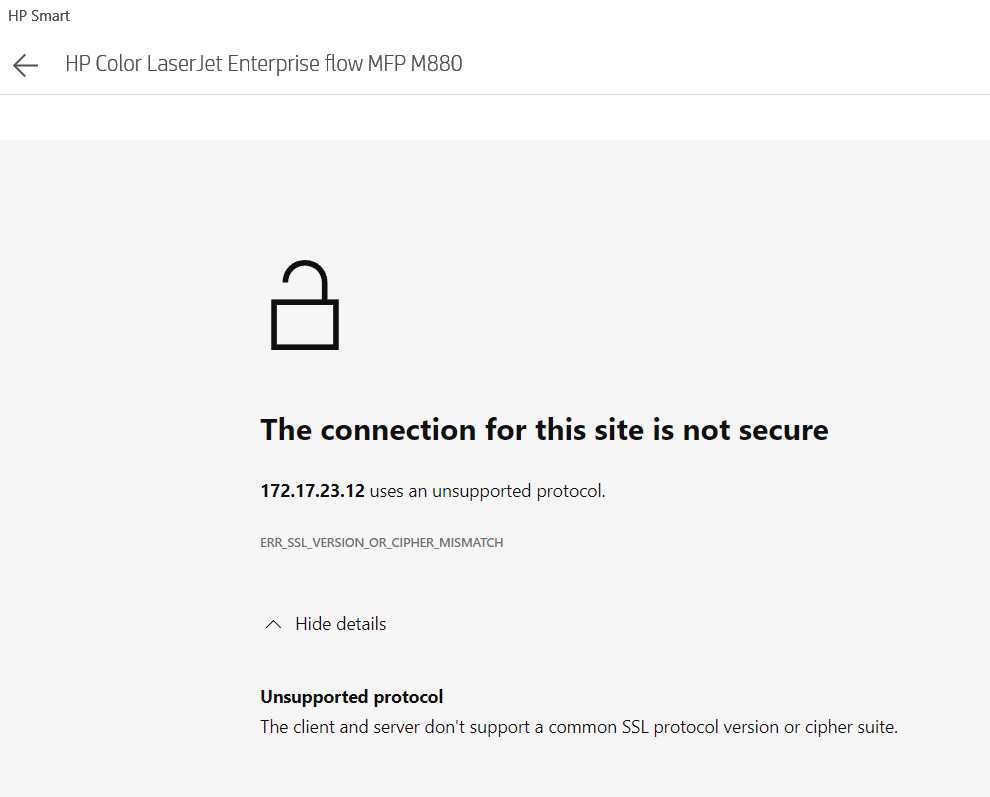The height and width of the screenshot is (797, 990).
Task: Tap the left-pointing navigation arrow
Action: (24, 64)
